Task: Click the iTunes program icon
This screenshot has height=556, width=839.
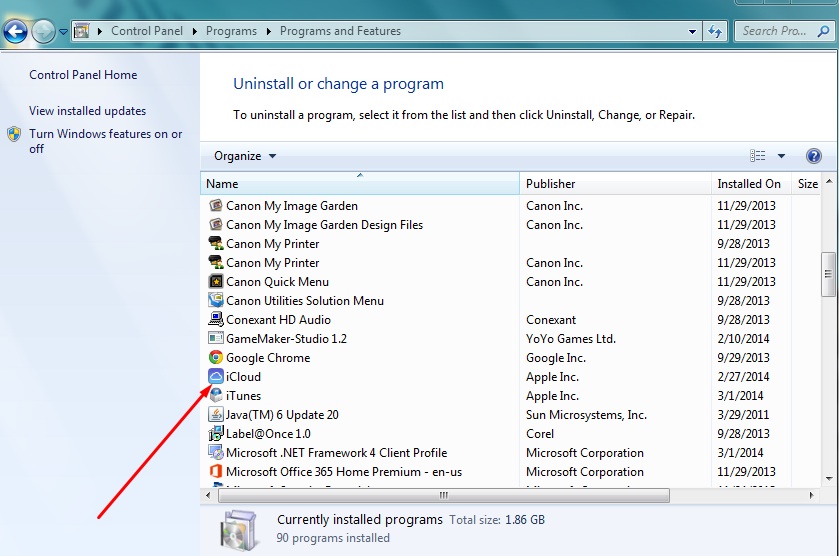Action: point(216,395)
